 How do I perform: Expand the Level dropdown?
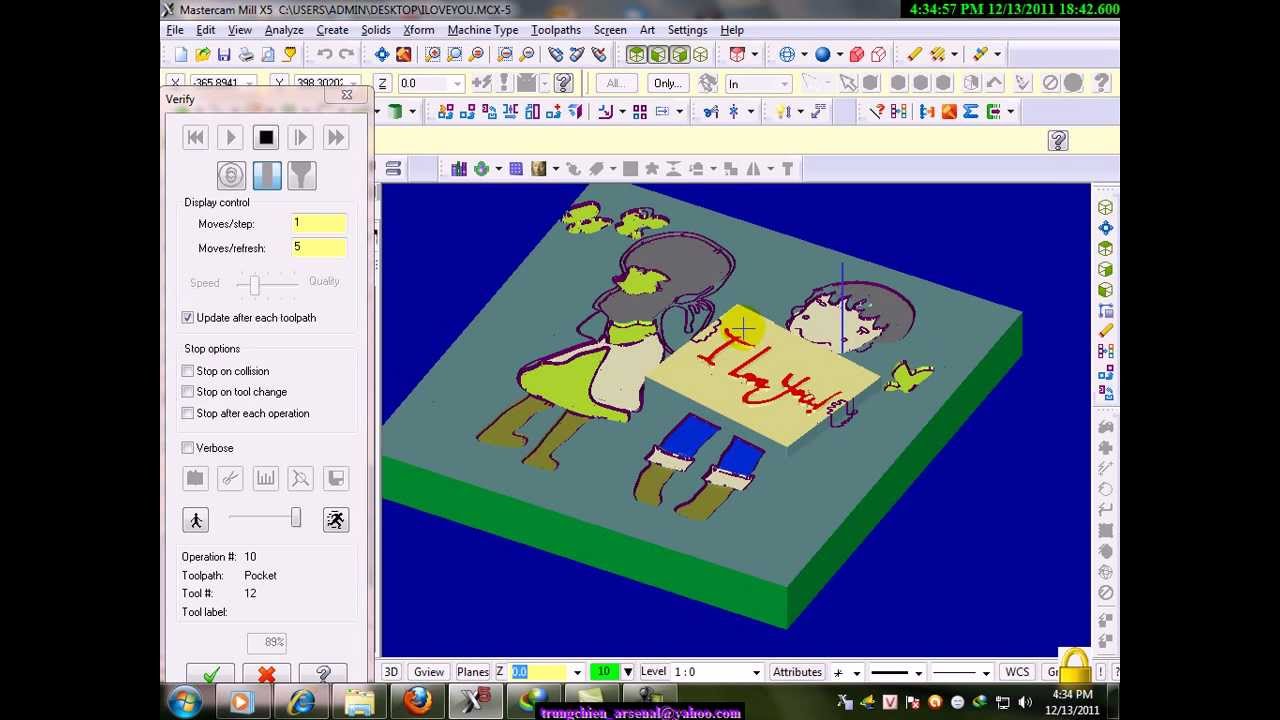tap(756, 672)
